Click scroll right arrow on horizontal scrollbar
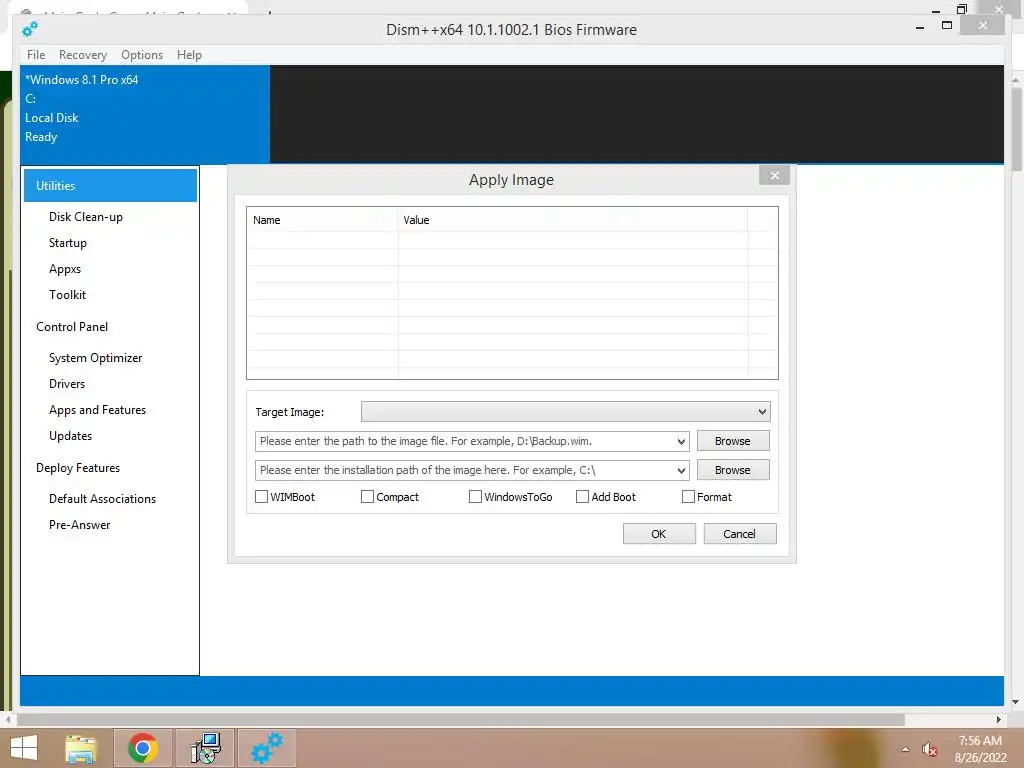This screenshot has width=1024, height=768. [999, 720]
